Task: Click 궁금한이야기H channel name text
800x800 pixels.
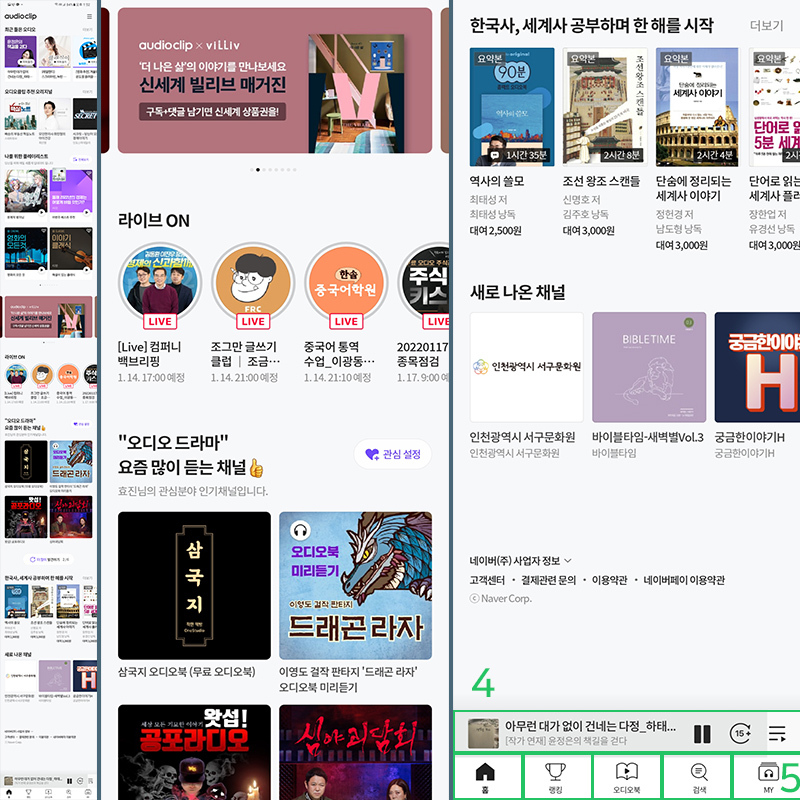Action: click(x=749, y=437)
